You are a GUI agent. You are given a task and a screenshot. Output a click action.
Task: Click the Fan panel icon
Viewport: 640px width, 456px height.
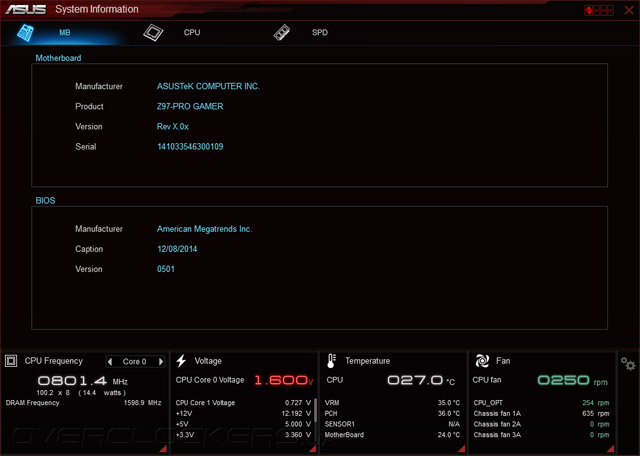click(x=482, y=361)
